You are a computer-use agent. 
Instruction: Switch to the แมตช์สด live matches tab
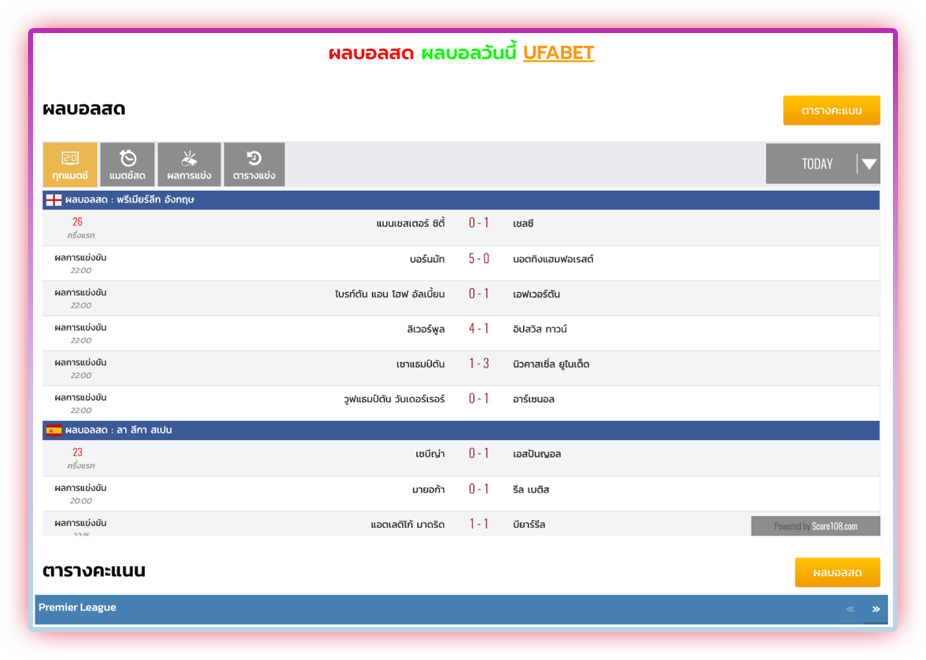128,164
